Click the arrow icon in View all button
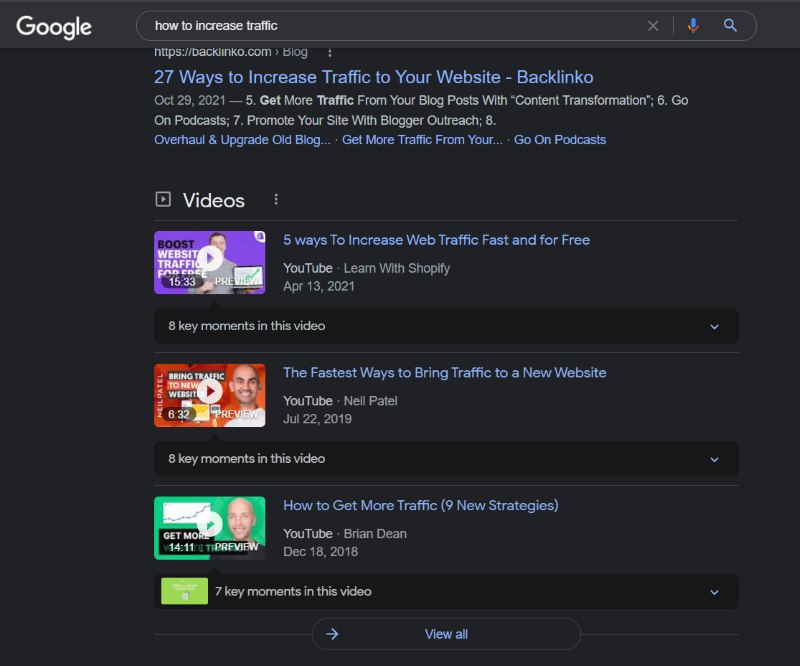 pos(332,634)
